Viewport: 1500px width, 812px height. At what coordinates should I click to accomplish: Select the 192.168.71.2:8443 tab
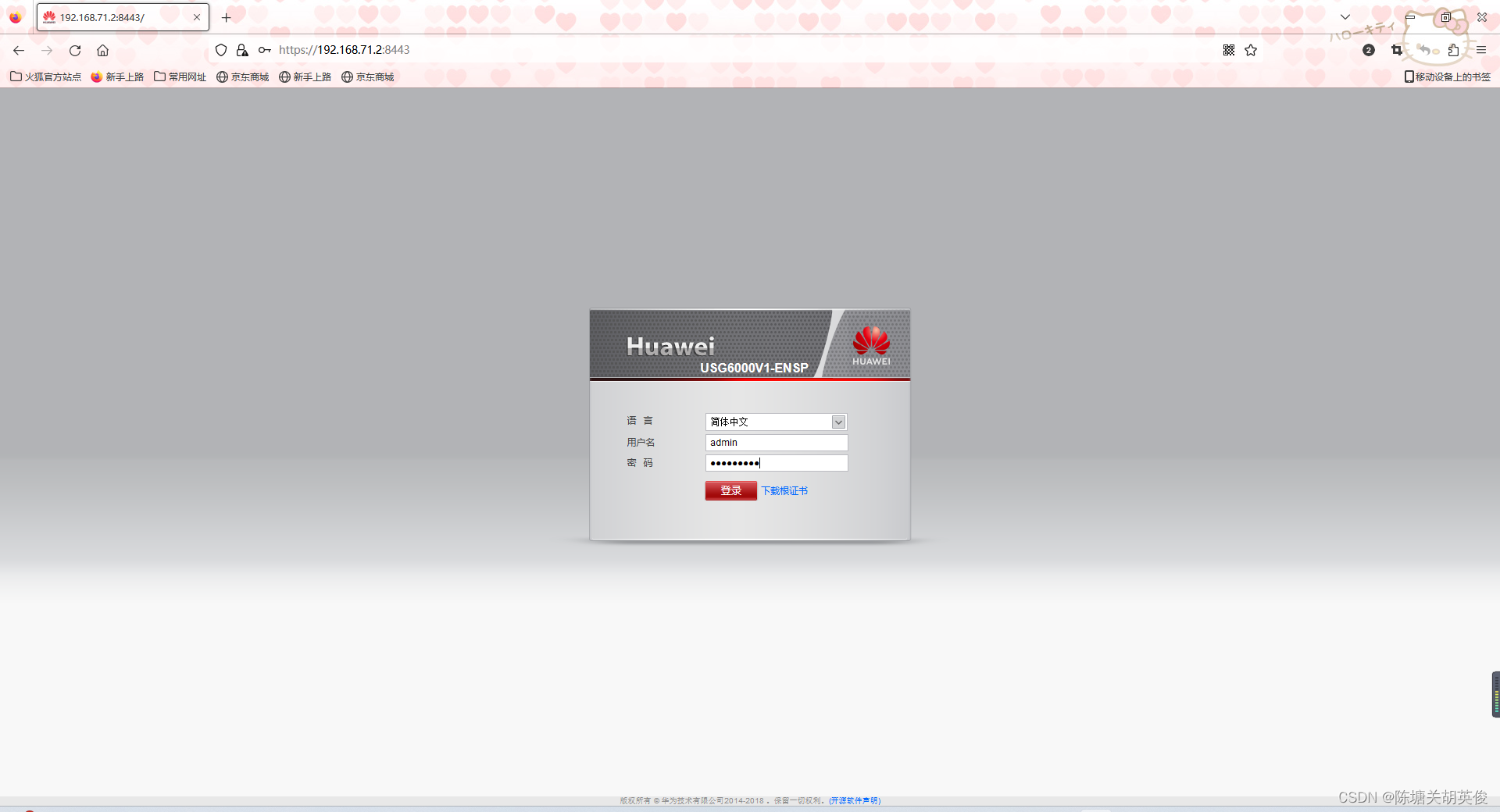click(x=123, y=17)
